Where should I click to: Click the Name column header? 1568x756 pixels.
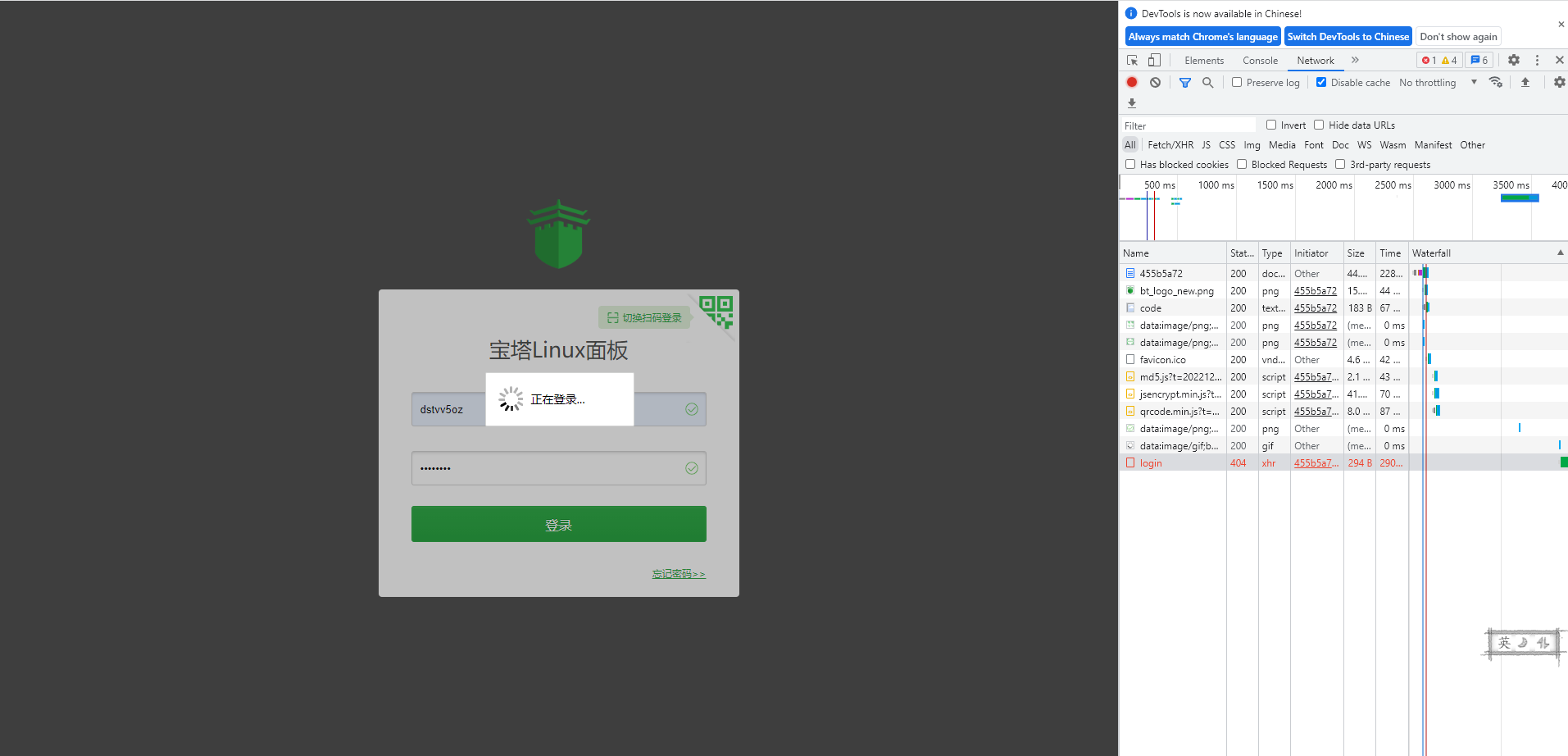point(1172,253)
